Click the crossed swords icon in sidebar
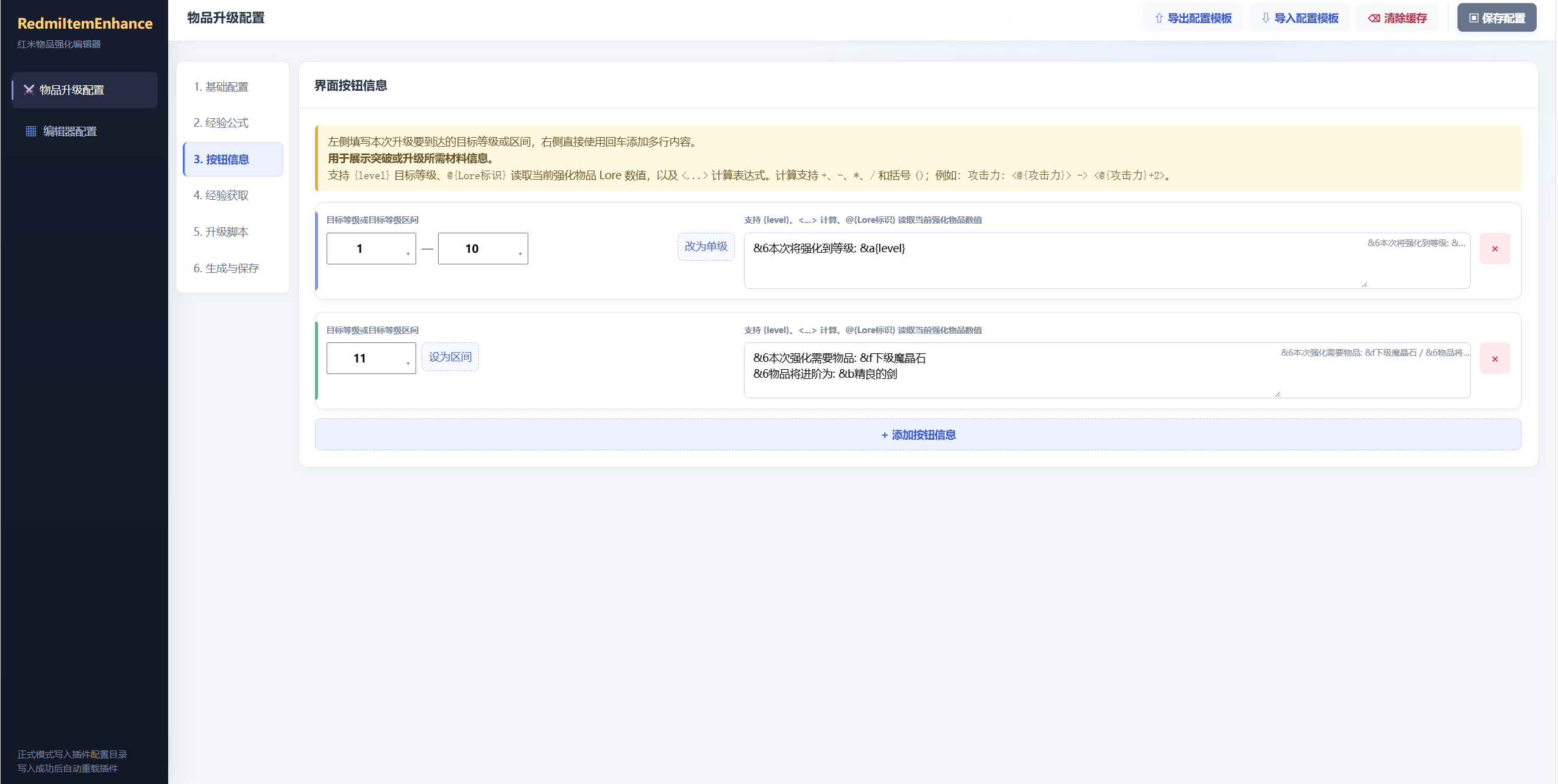The image size is (1558, 784). click(29, 90)
